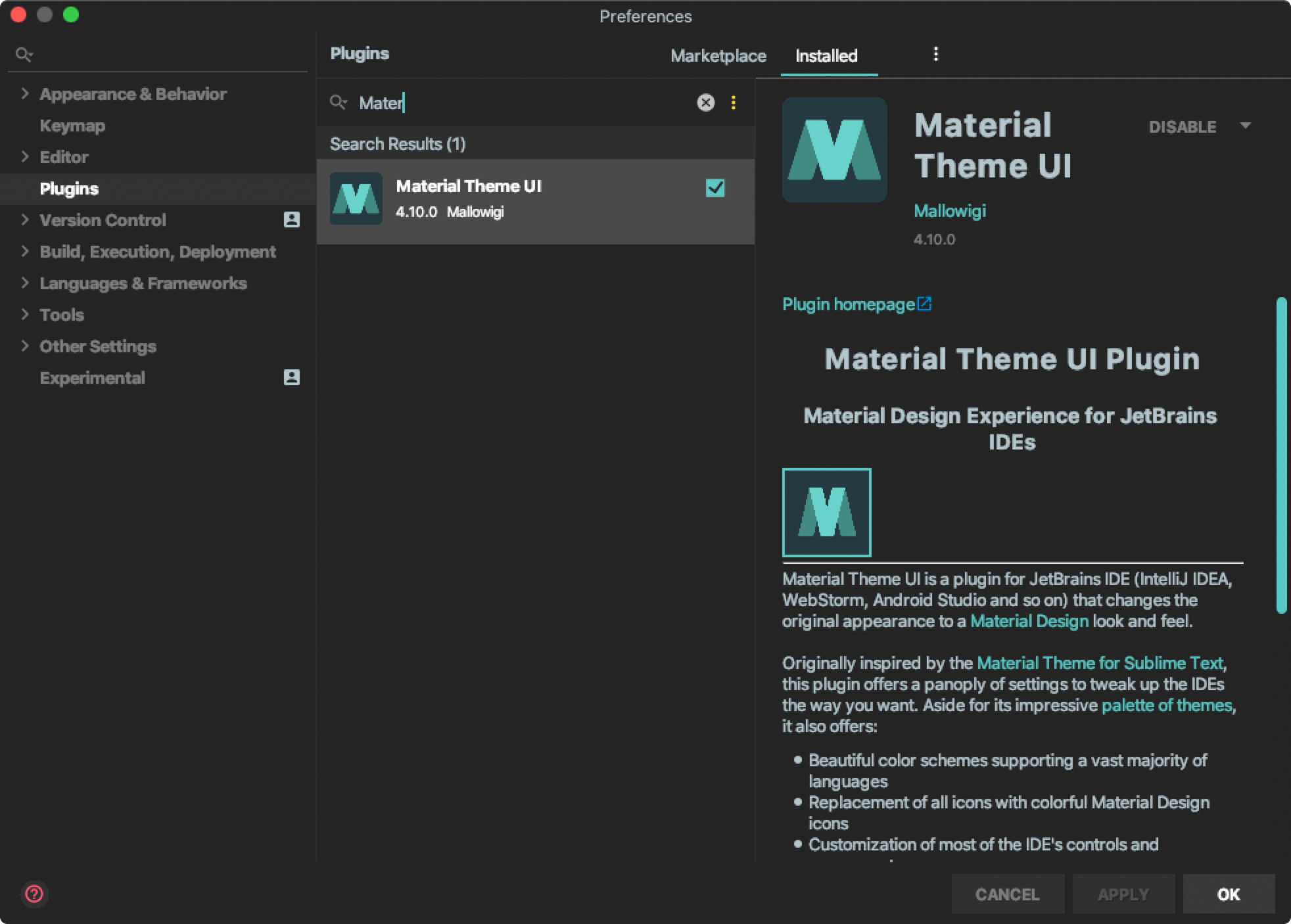Click the APPLY button
Viewport: 1291px width, 924px height.
[x=1123, y=894]
